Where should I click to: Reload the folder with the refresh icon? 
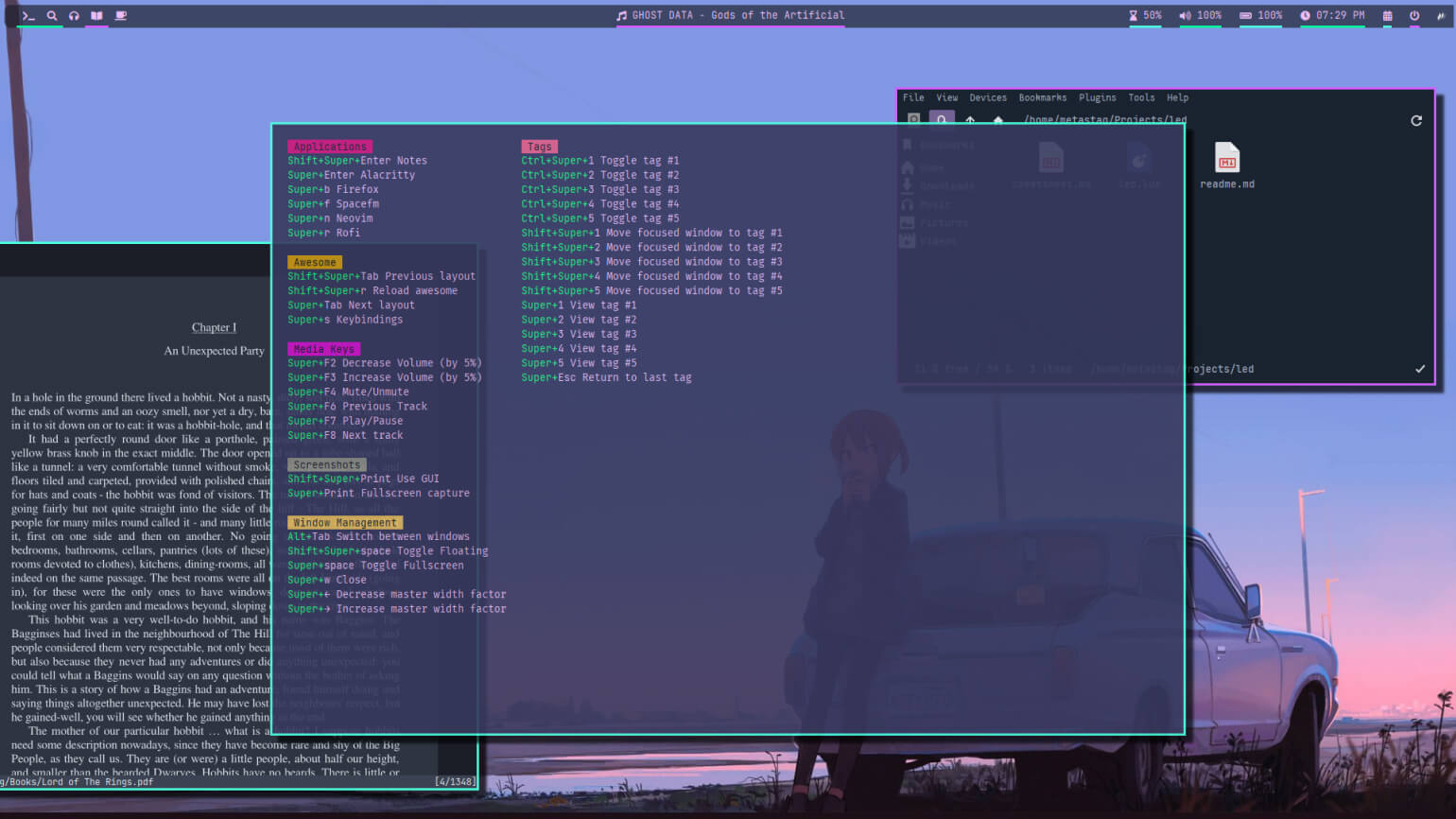point(1416,121)
